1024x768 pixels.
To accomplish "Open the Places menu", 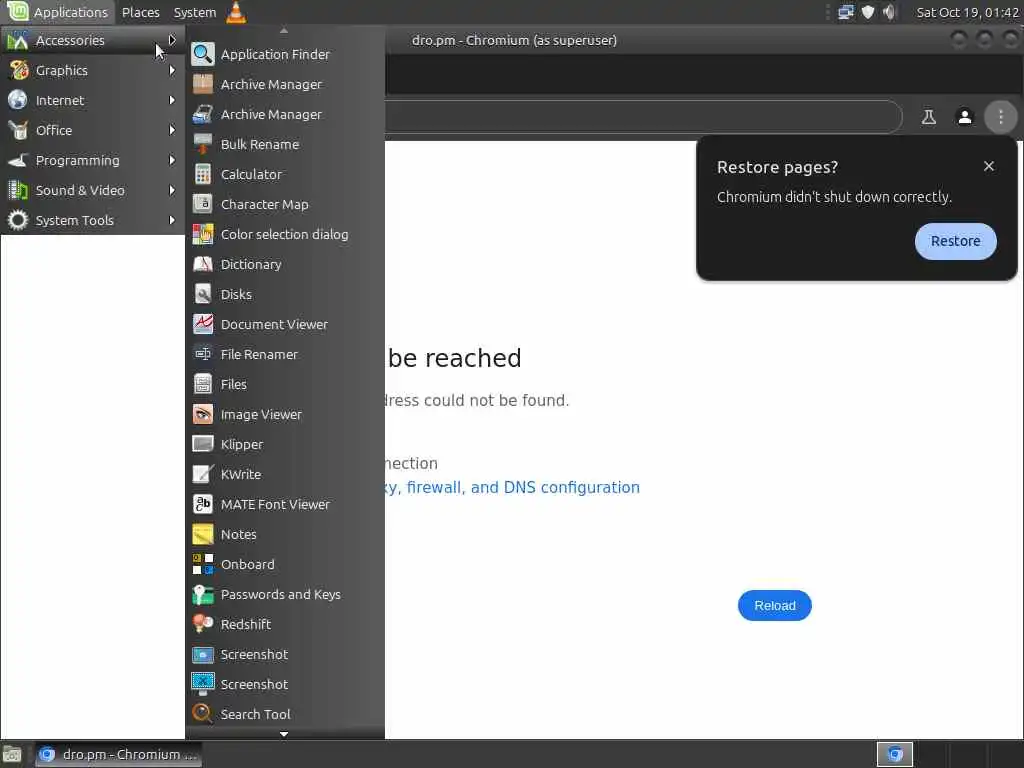I will tap(140, 12).
